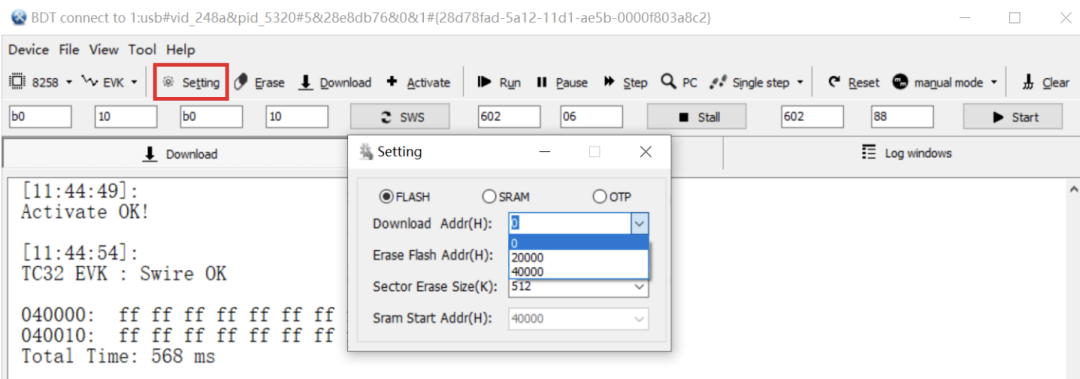Open Sector Erase Size dropdown
The height and width of the screenshot is (379, 1080).
(640, 286)
